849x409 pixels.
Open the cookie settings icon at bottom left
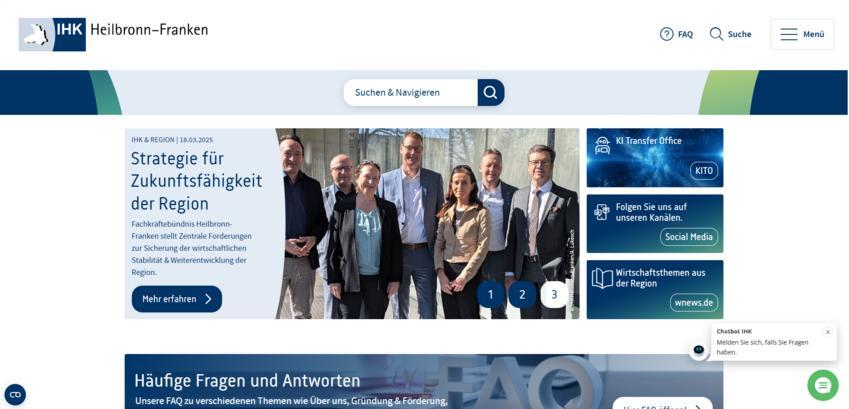(x=15, y=394)
